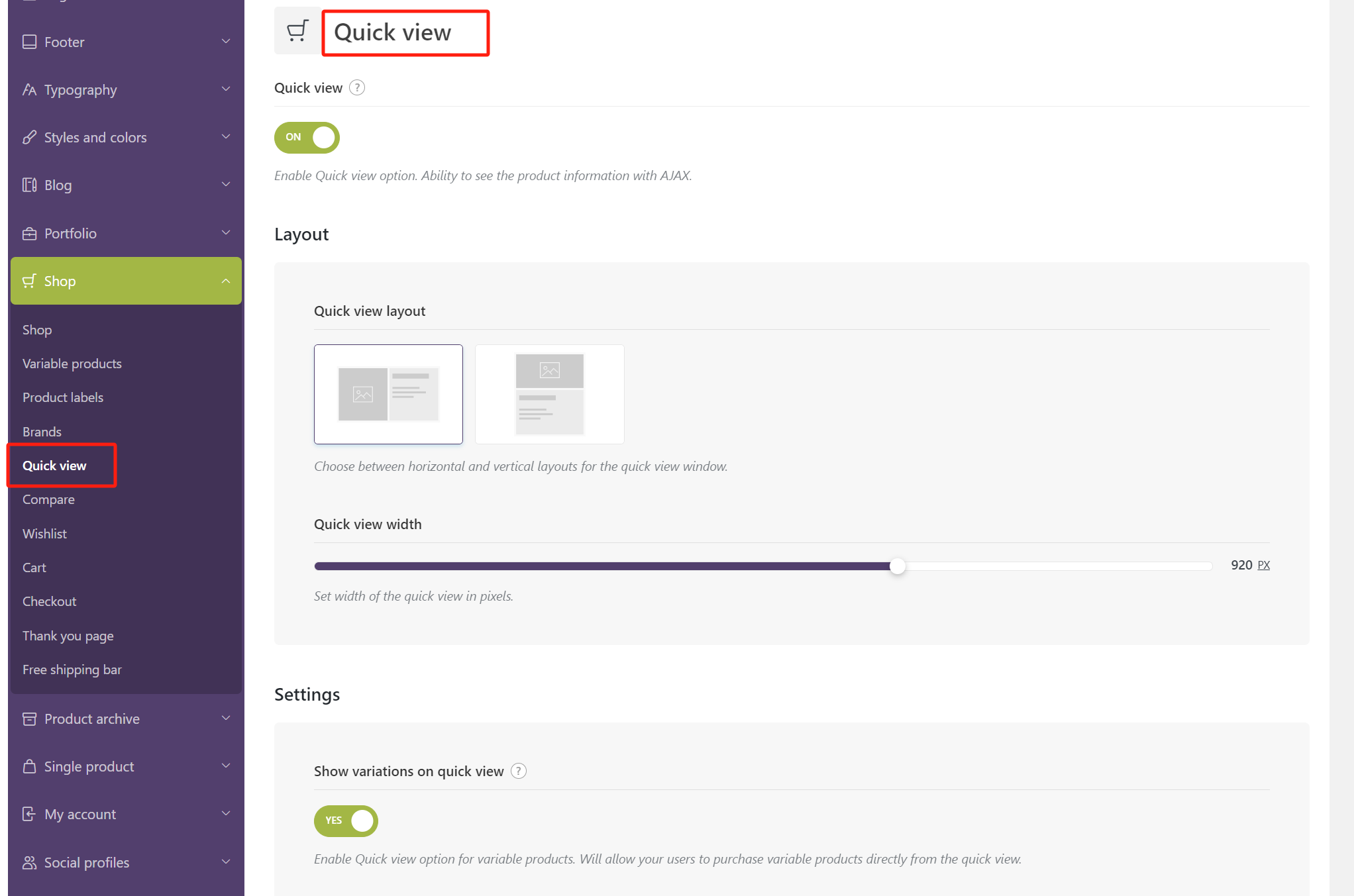The height and width of the screenshot is (896, 1354).
Task: Collapse the Shop section chevron
Action: pyautogui.click(x=226, y=281)
